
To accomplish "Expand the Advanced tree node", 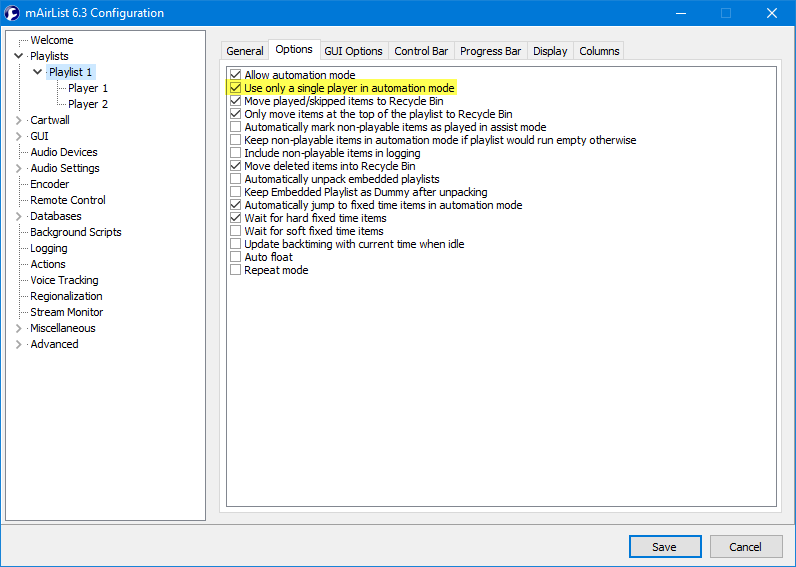I will click(19, 344).
